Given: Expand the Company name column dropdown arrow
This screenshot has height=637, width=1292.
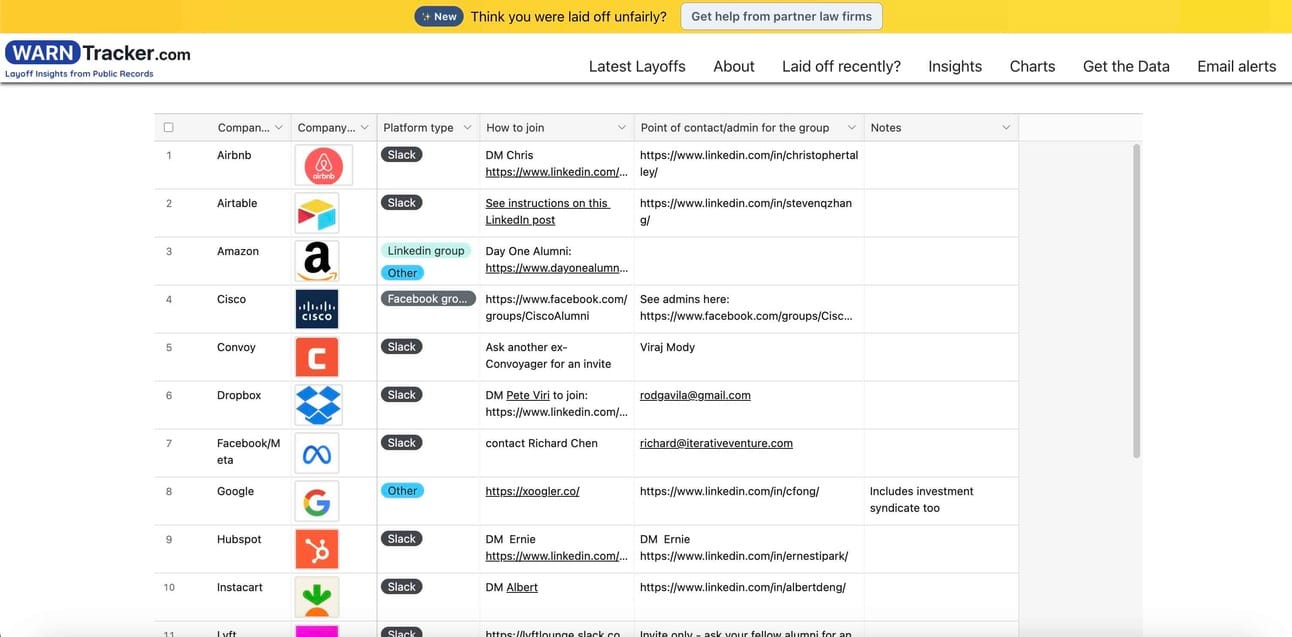Looking at the screenshot, I should pos(279,128).
